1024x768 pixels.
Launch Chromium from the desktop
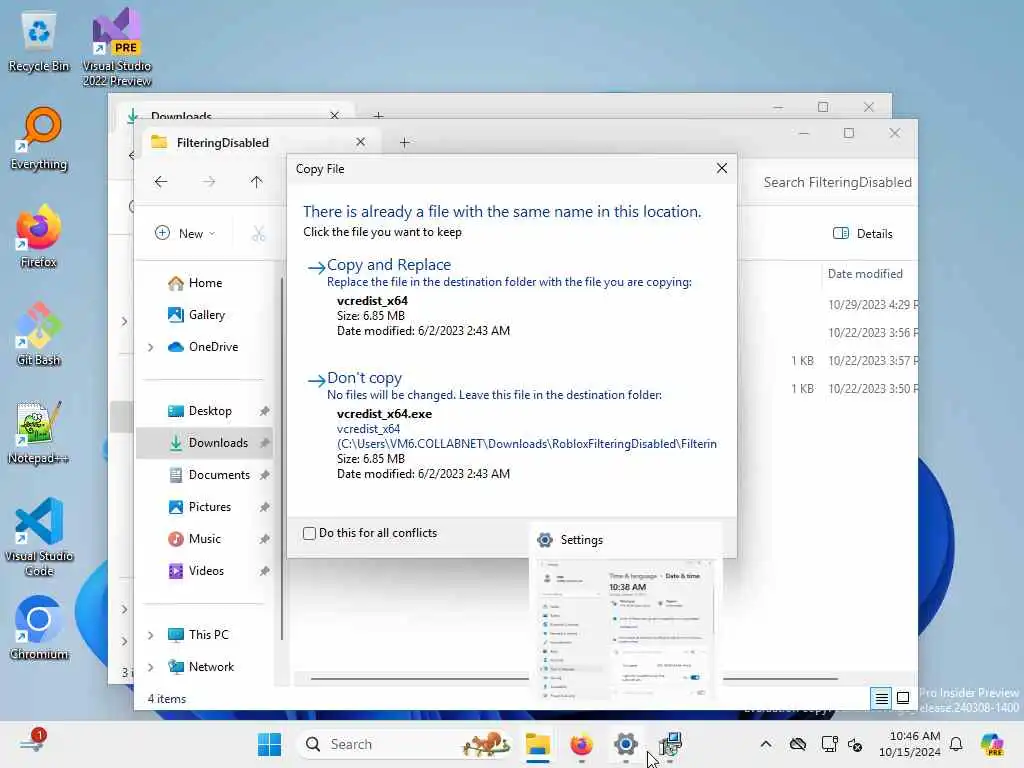pyautogui.click(x=39, y=629)
